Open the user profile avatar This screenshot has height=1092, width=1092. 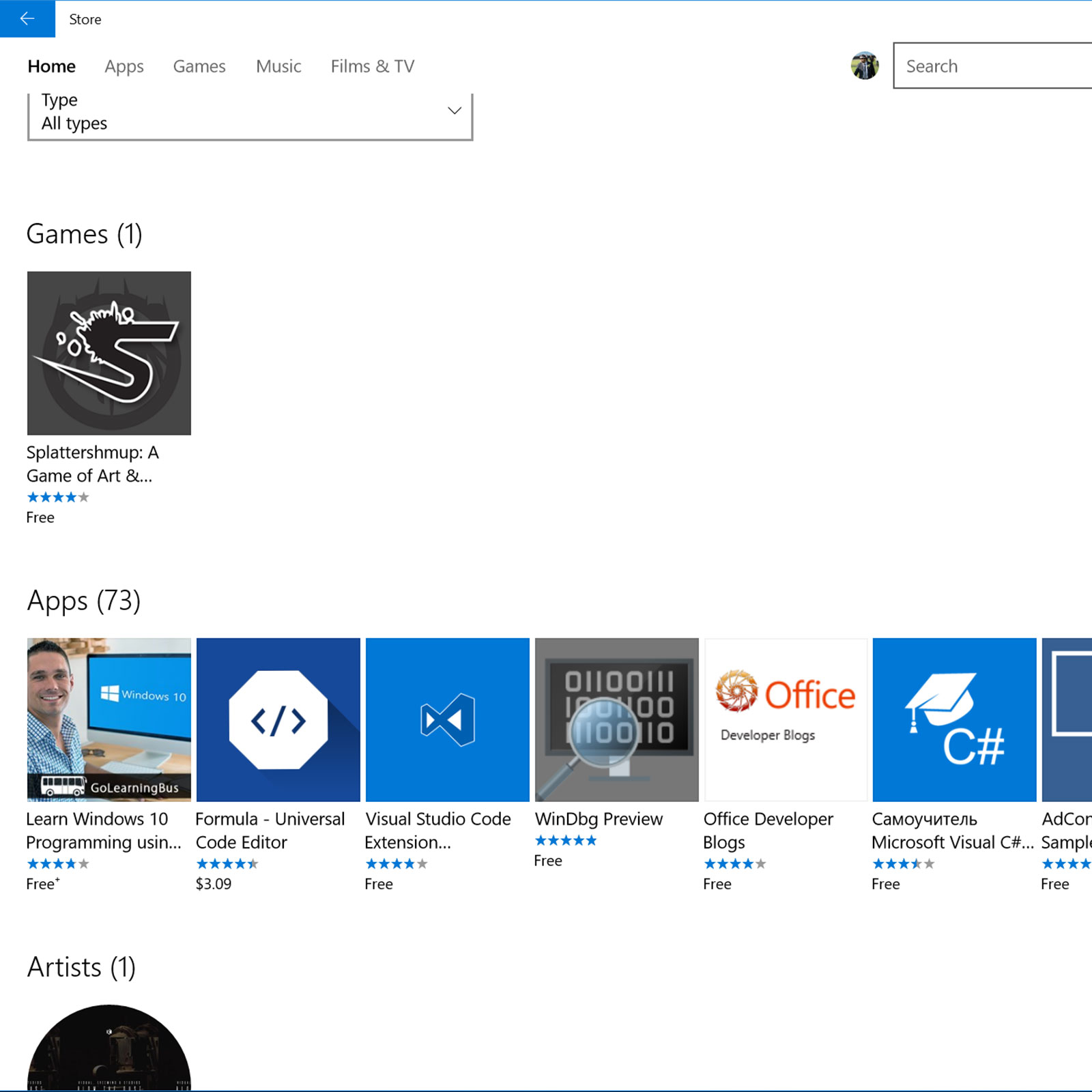point(864,66)
